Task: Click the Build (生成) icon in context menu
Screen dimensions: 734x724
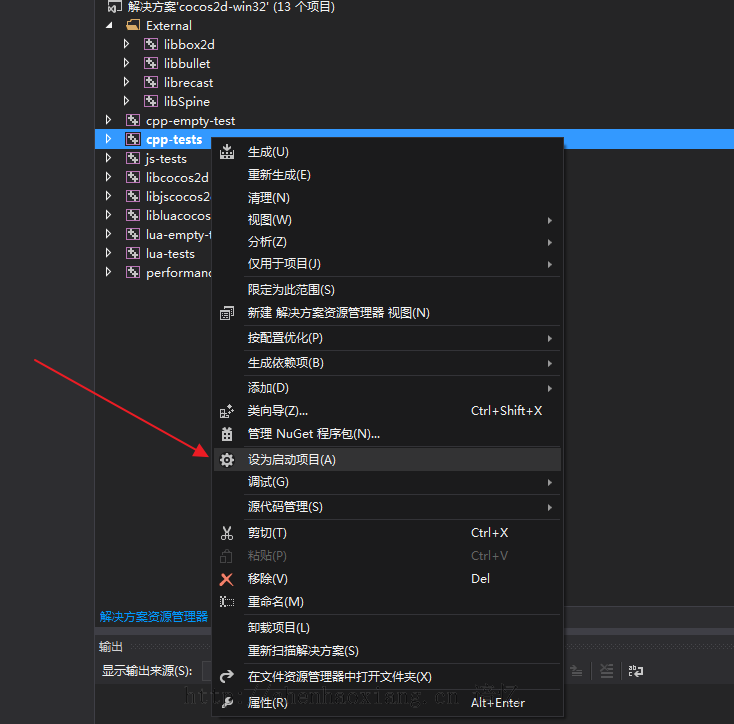Action: (227, 152)
